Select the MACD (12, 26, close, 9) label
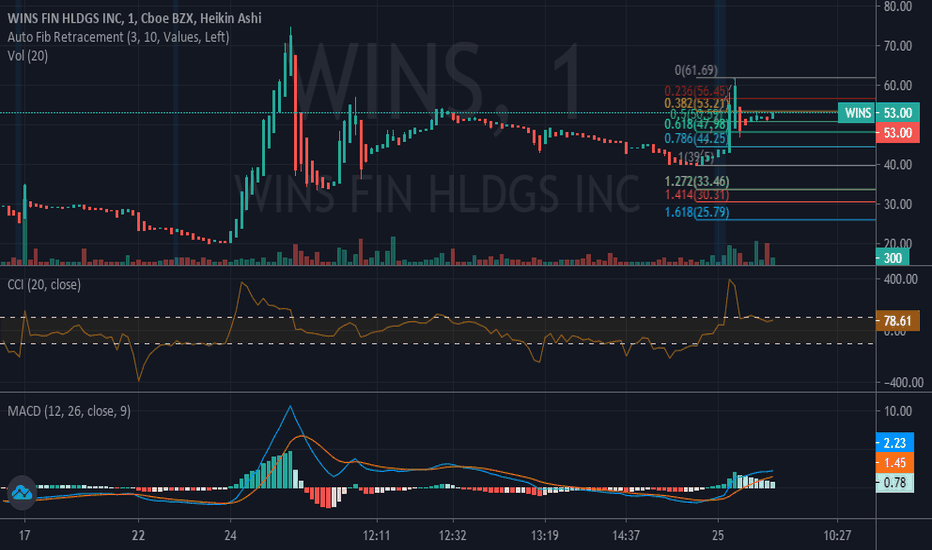This screenshot has width=932, height=550. click(x=69, y=411)
